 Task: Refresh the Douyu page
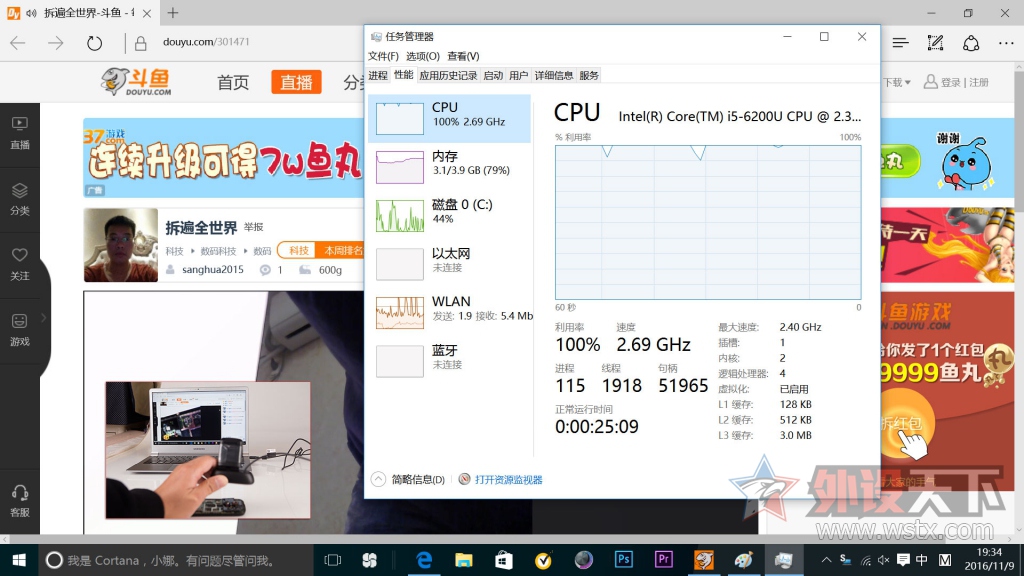[95, 43]
